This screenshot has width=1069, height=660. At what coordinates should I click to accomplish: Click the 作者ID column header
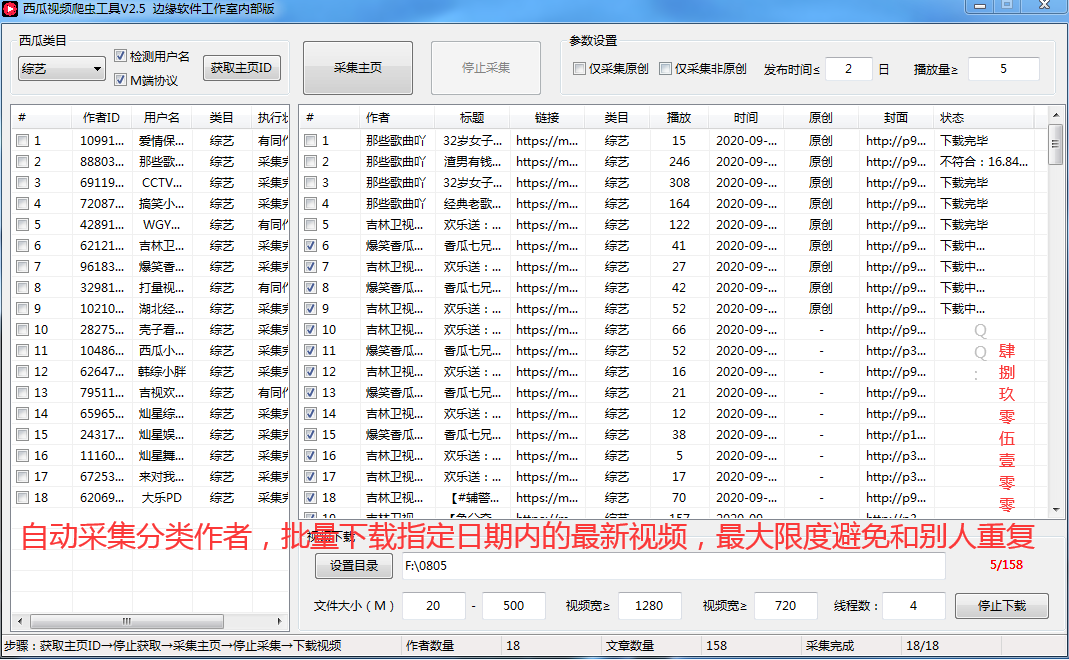click(x=101, y=117)
